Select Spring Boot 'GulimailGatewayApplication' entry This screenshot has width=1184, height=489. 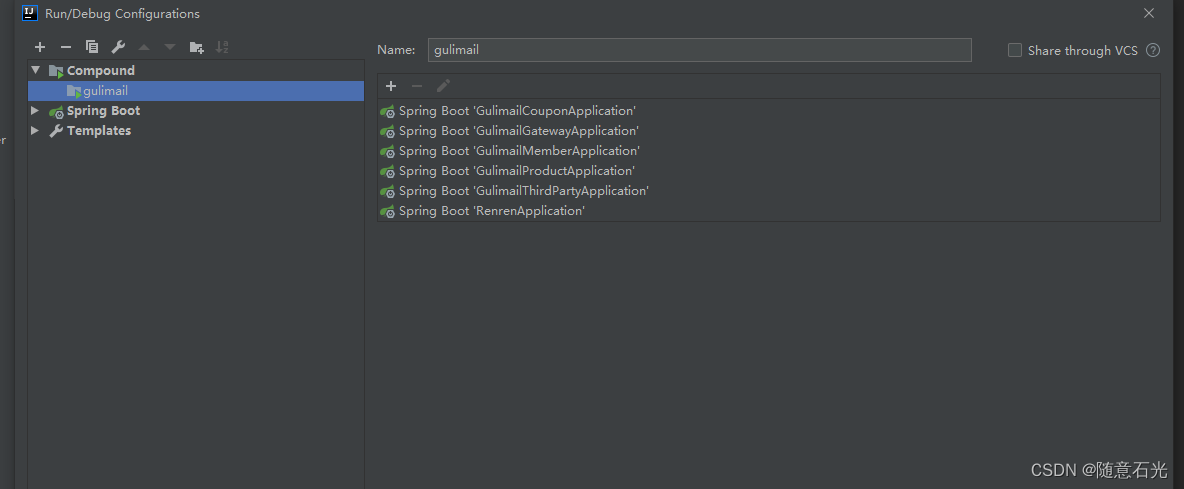pos(769,131)
